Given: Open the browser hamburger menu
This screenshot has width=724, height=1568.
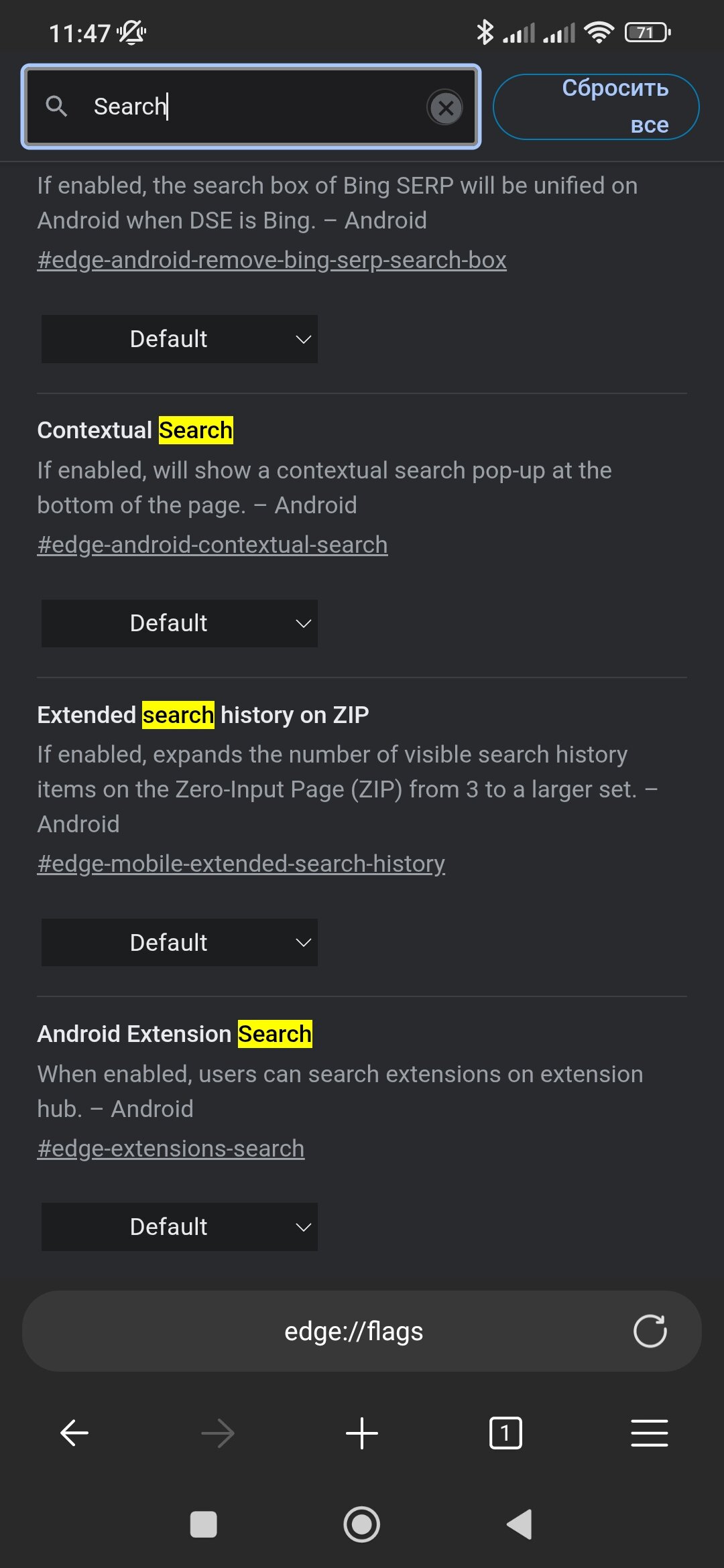Looking at the screenshot, I should click(x=649, y=1433).
